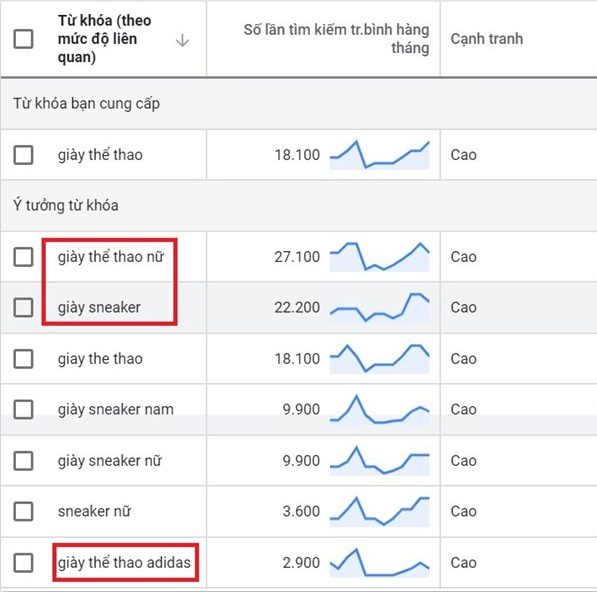Image resolution: width=597 pixels, height=592 pixels.
Task: Open trend chart for 'giày thể thao' 18.100
Action: click(380, 155)
